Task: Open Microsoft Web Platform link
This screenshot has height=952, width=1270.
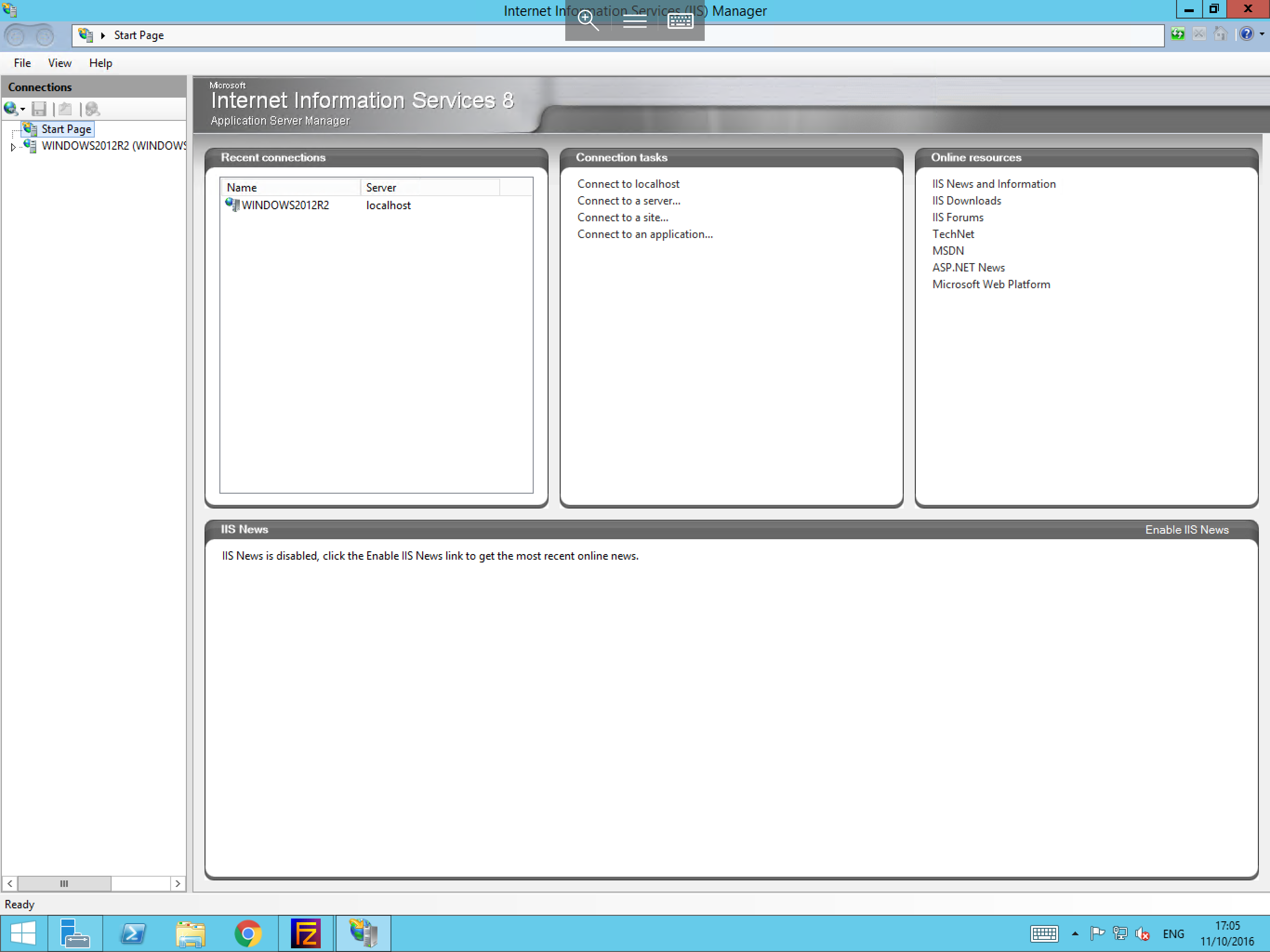Action: [991, 284]
